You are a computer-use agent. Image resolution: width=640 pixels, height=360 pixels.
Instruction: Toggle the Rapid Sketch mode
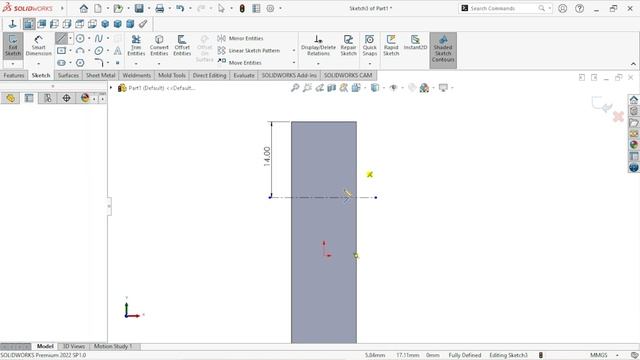click(x=391, y=45)
